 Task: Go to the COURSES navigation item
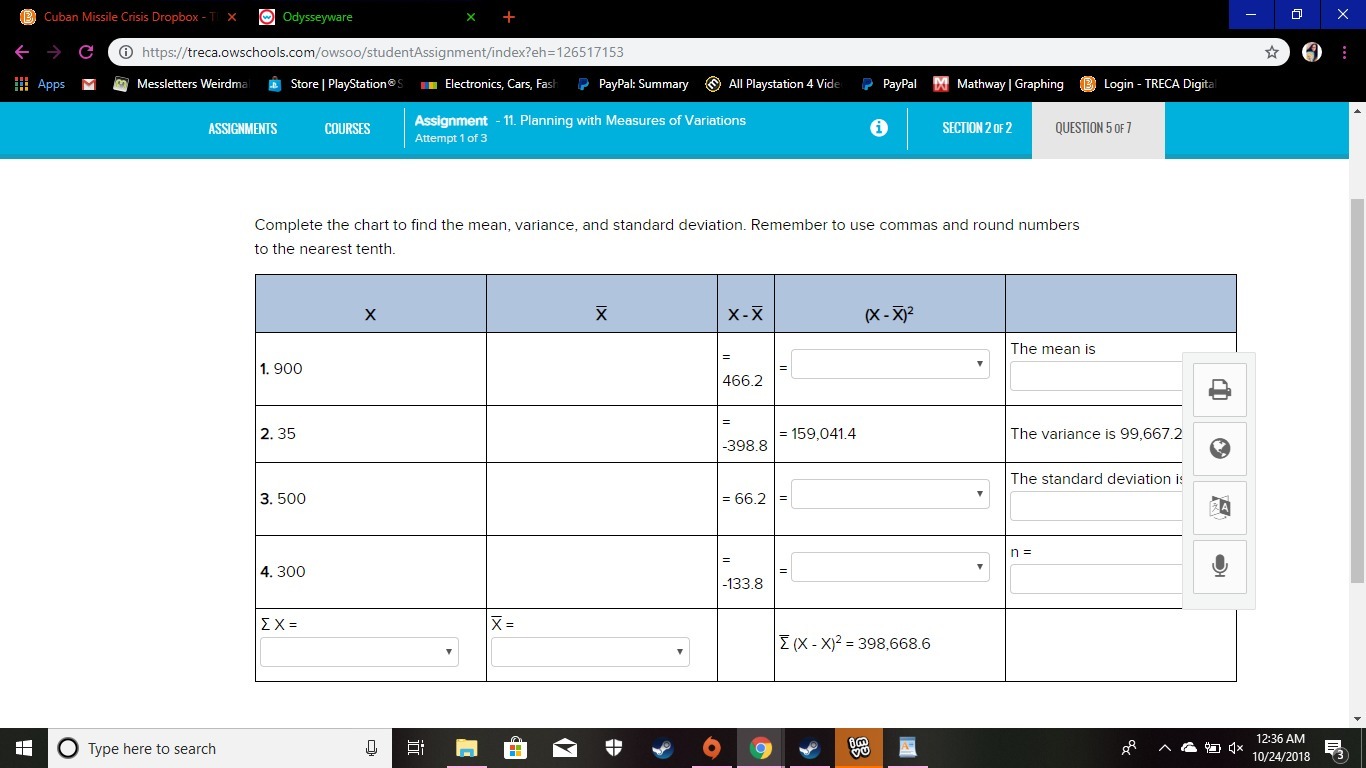click(347, 129)
